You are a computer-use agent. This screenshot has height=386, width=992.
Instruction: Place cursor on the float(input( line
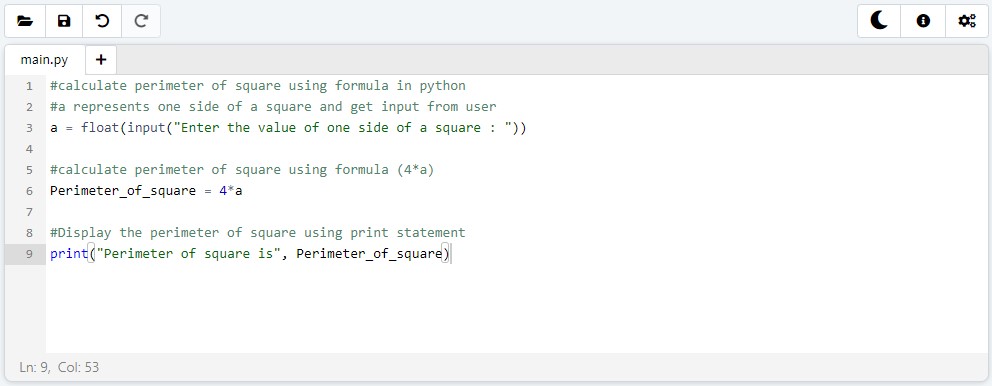click(288, 128)
